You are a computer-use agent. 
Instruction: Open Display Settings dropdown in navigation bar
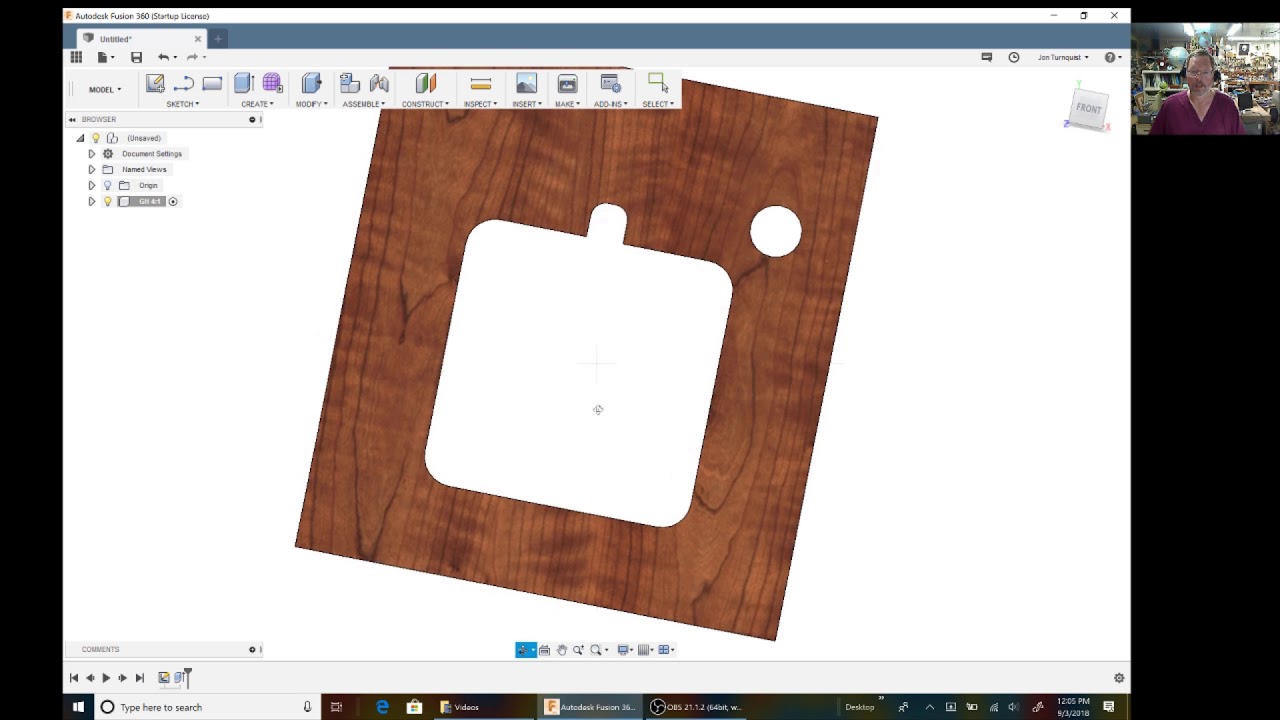pyautogui.click(x=625, y=650)
